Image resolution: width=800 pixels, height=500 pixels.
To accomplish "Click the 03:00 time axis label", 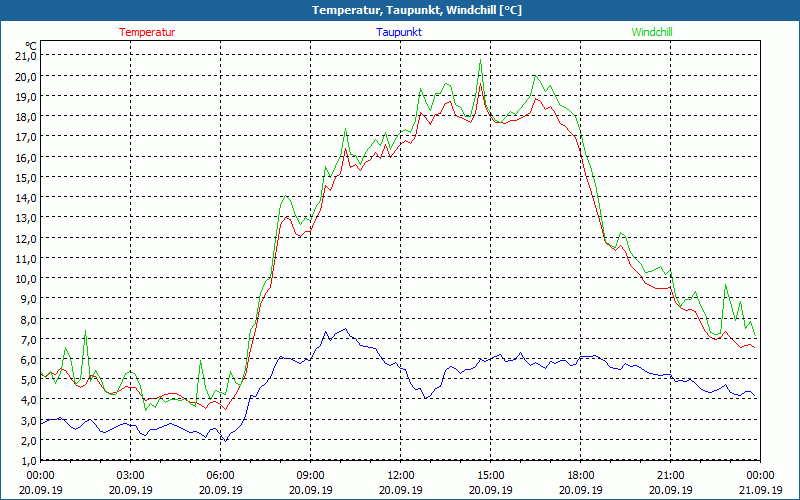I will pos(131,476).
